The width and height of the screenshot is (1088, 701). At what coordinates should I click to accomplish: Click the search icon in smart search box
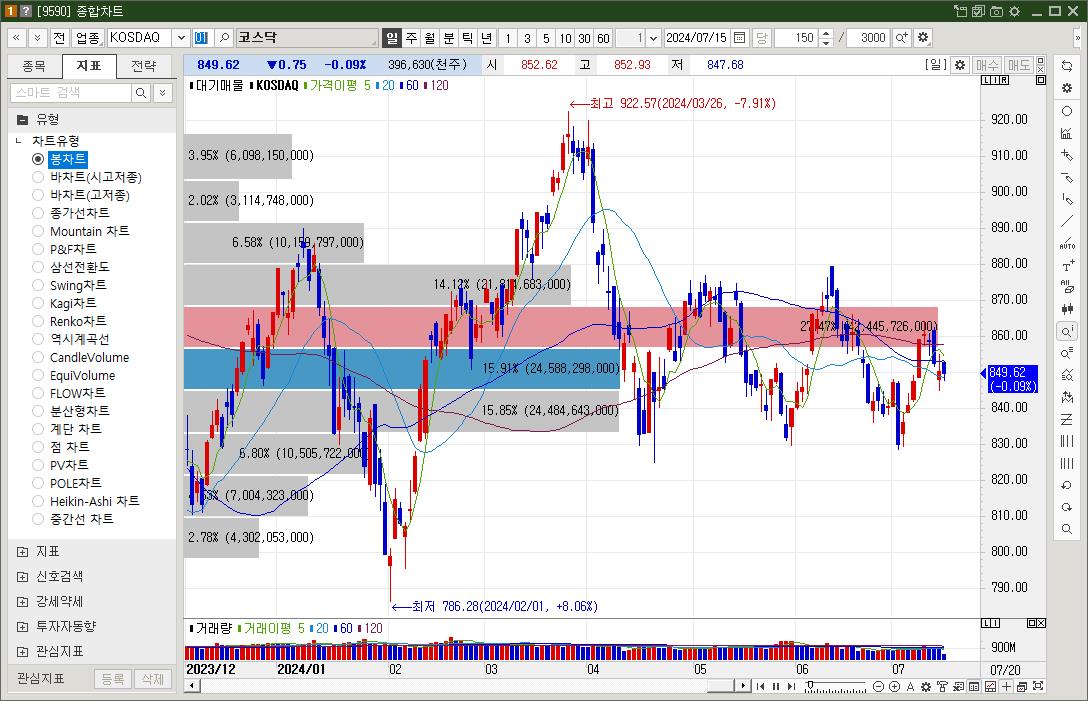coord(141,92)
